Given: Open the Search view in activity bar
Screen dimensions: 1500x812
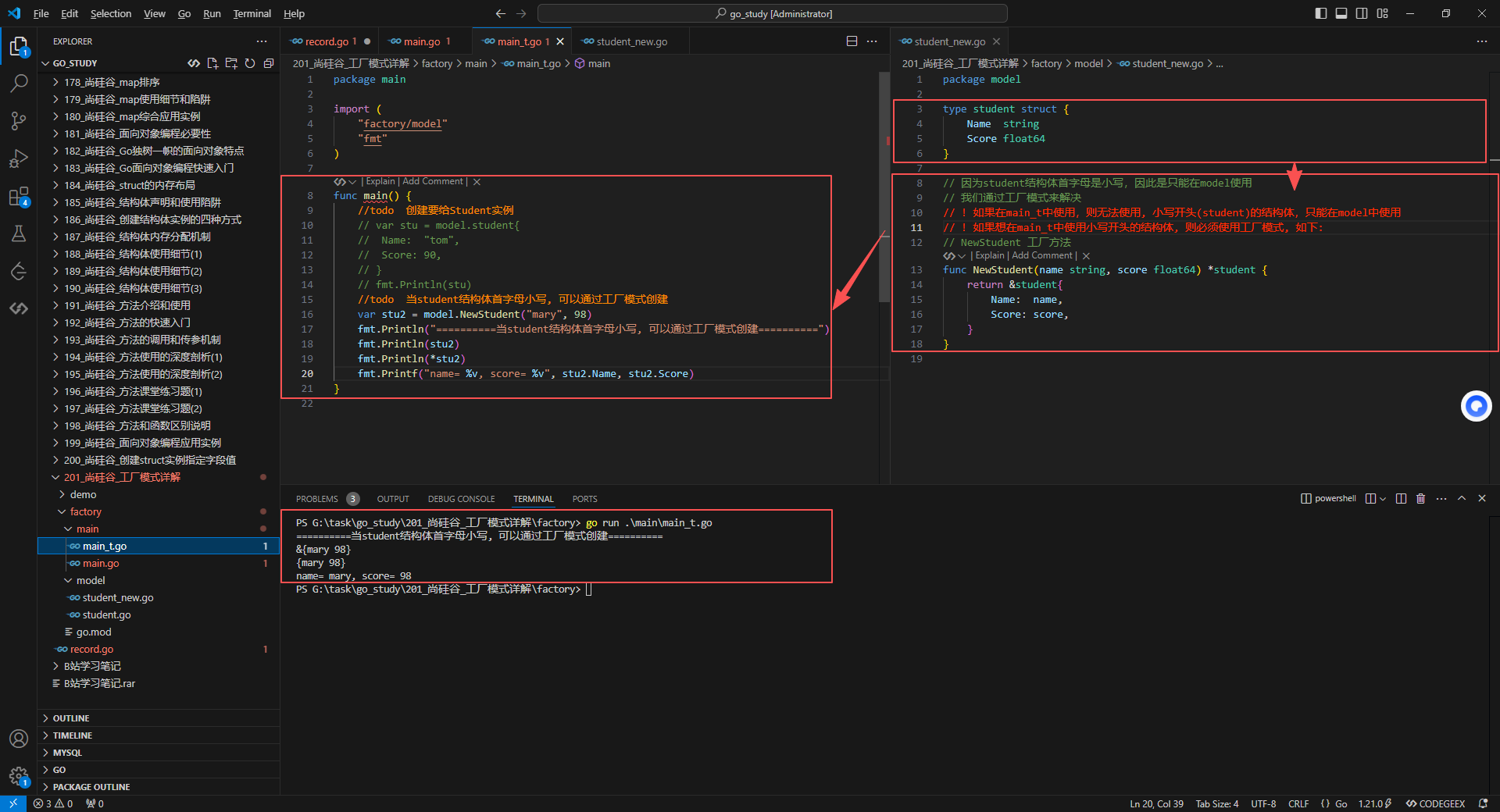Looking at the screenshot, I should click(x=19, y=83).
